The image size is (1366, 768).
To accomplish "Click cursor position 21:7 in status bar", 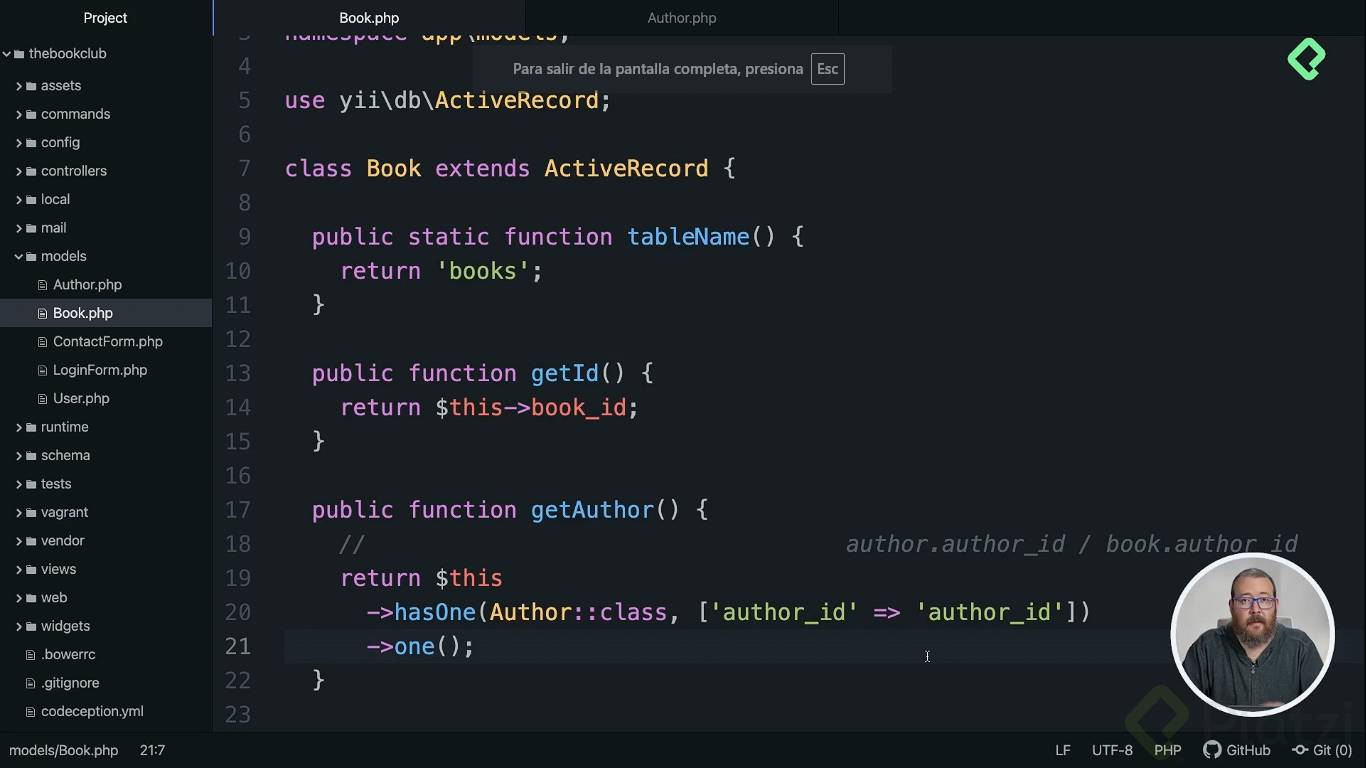I will [152, 750].
